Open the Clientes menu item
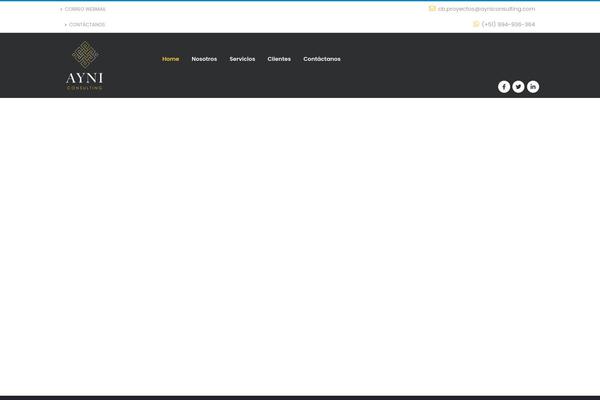 pyautogui.click(x=279, y=59)
